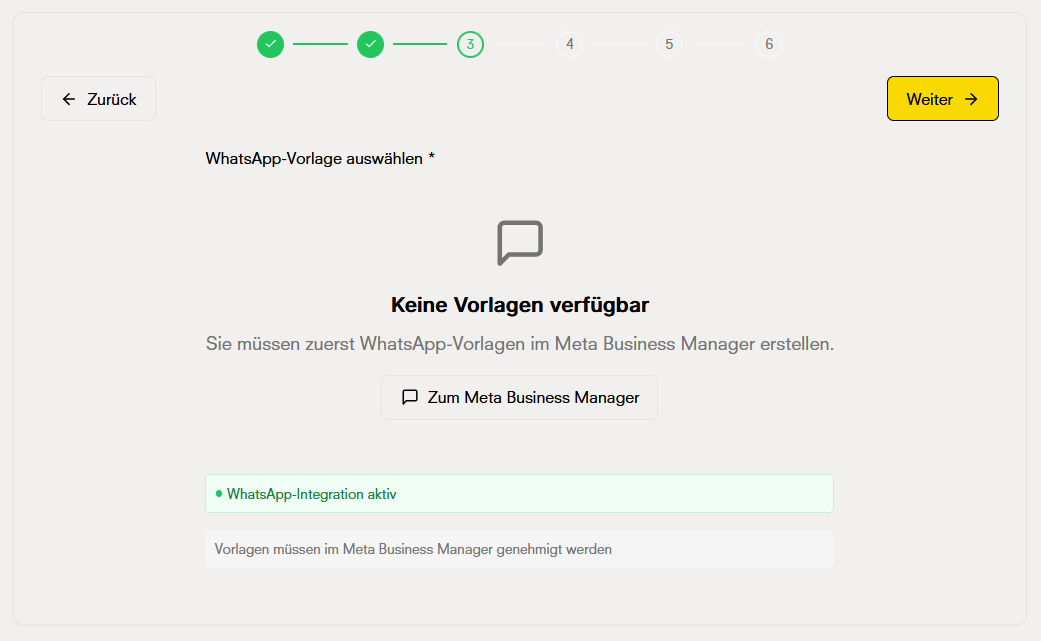The height and width of the screenshot is (641, 1041).
Task: Click the speech bubble icon inside the Meta button
Action: coord(410,397)
